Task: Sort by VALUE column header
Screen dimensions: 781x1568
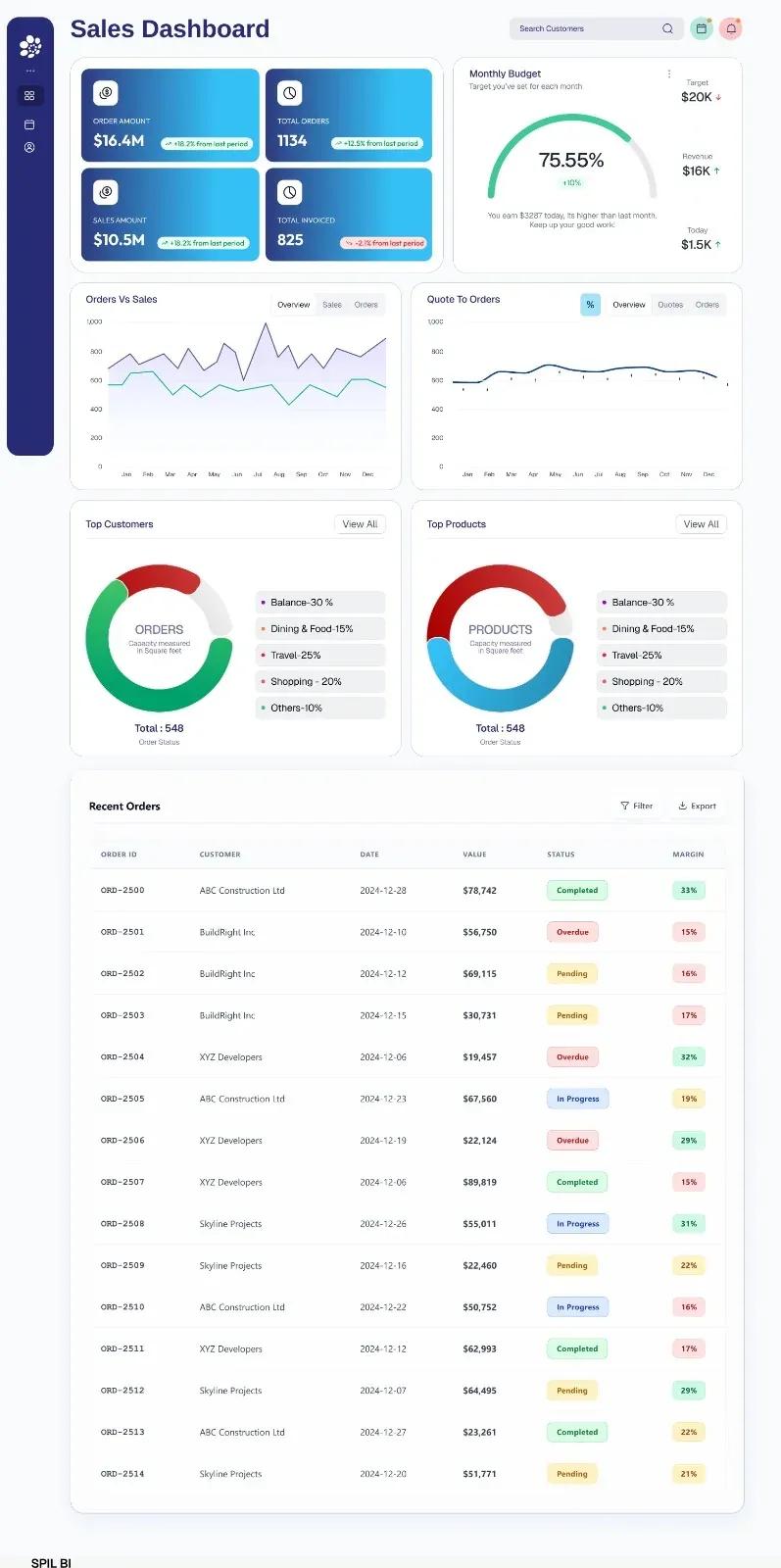Action: pyautogui.click(x=474, y=855)
